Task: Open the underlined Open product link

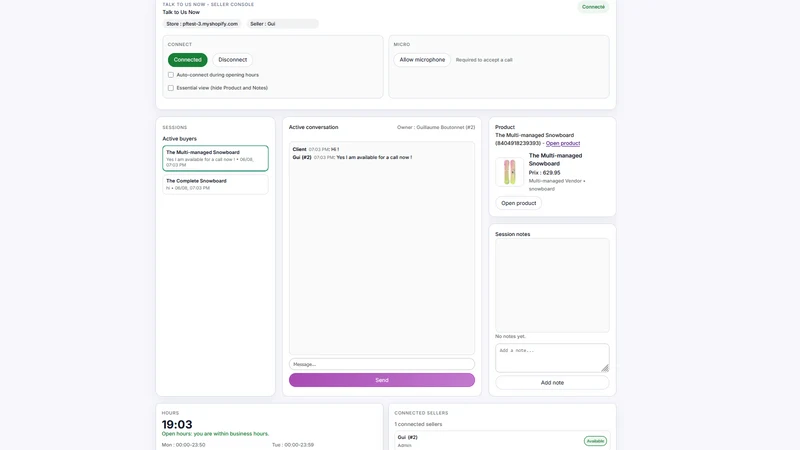Action: (563, 143)
